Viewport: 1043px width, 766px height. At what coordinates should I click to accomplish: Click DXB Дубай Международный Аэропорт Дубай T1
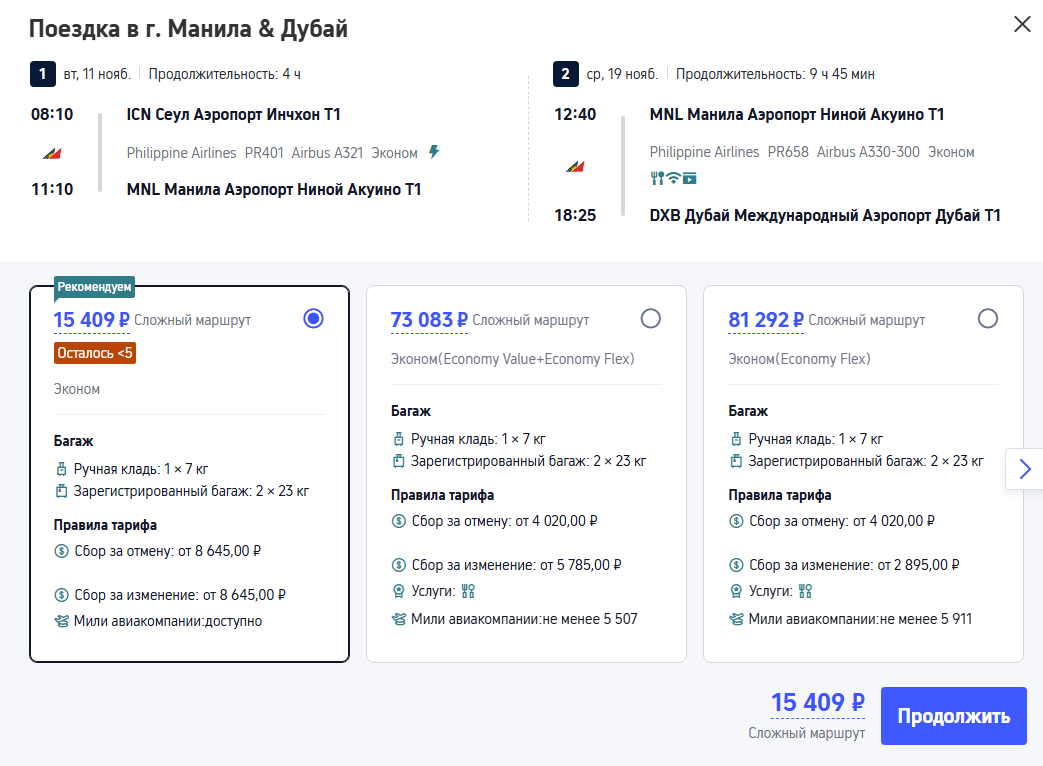(x=825, y=215)
